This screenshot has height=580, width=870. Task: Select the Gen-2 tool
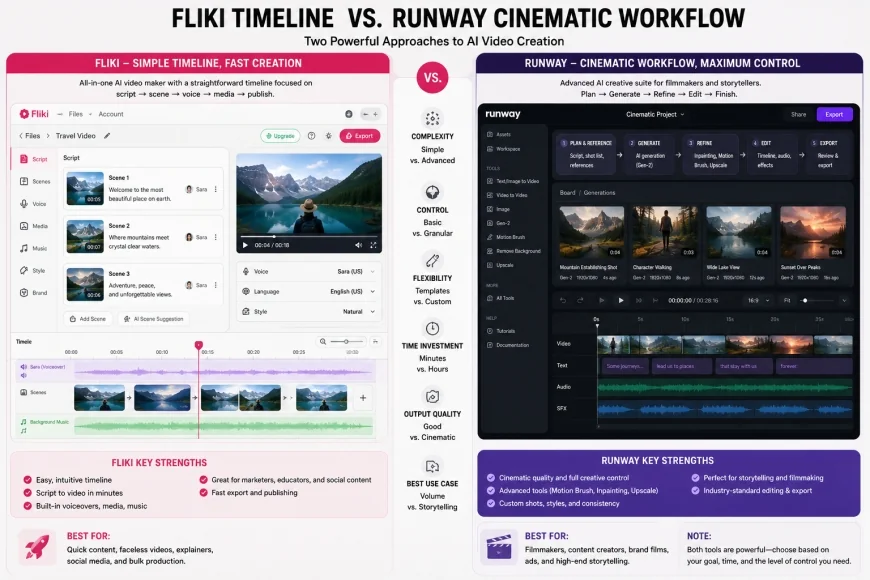[498, 223]
